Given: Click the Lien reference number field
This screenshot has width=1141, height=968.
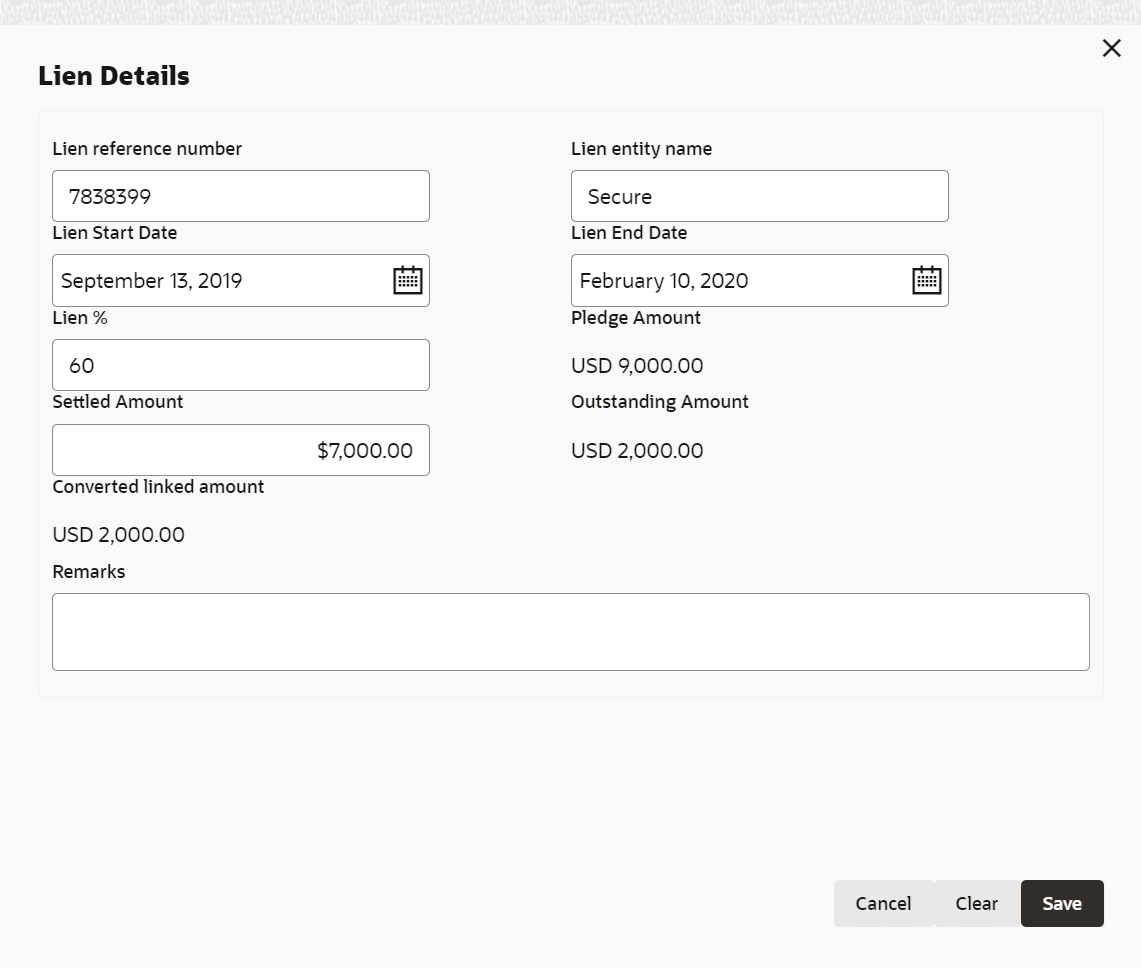Looking at the screenshot, I should 240,196.
